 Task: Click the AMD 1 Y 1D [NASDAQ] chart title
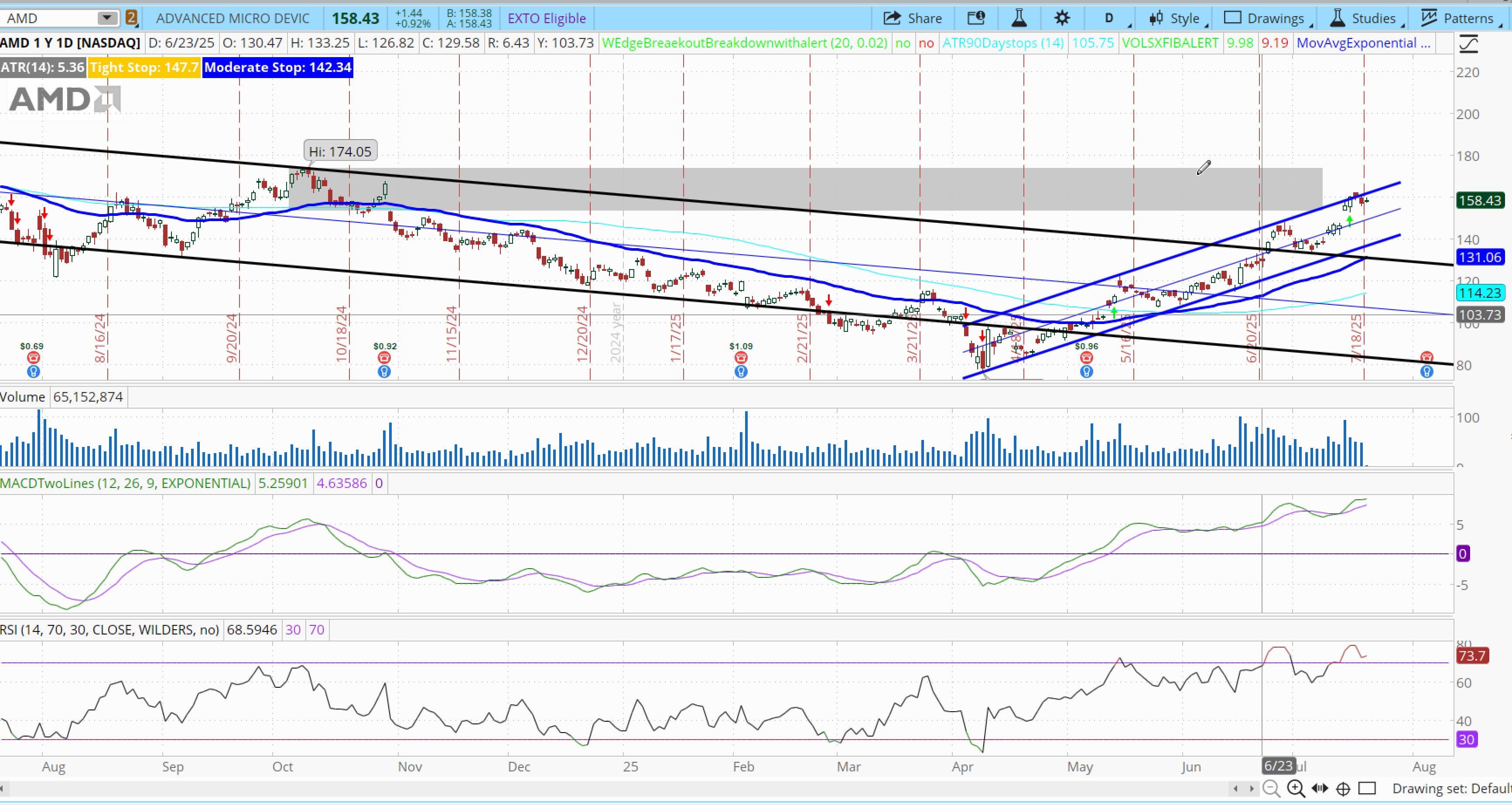point(70,43)
